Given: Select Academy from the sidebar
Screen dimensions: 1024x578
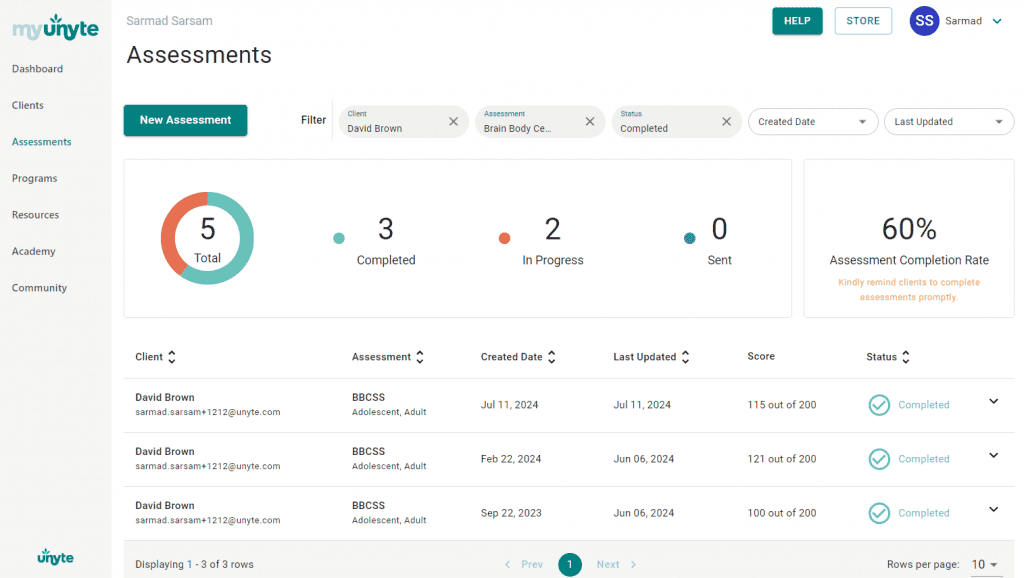Looking at the screenshot, I should pos(32,251).
